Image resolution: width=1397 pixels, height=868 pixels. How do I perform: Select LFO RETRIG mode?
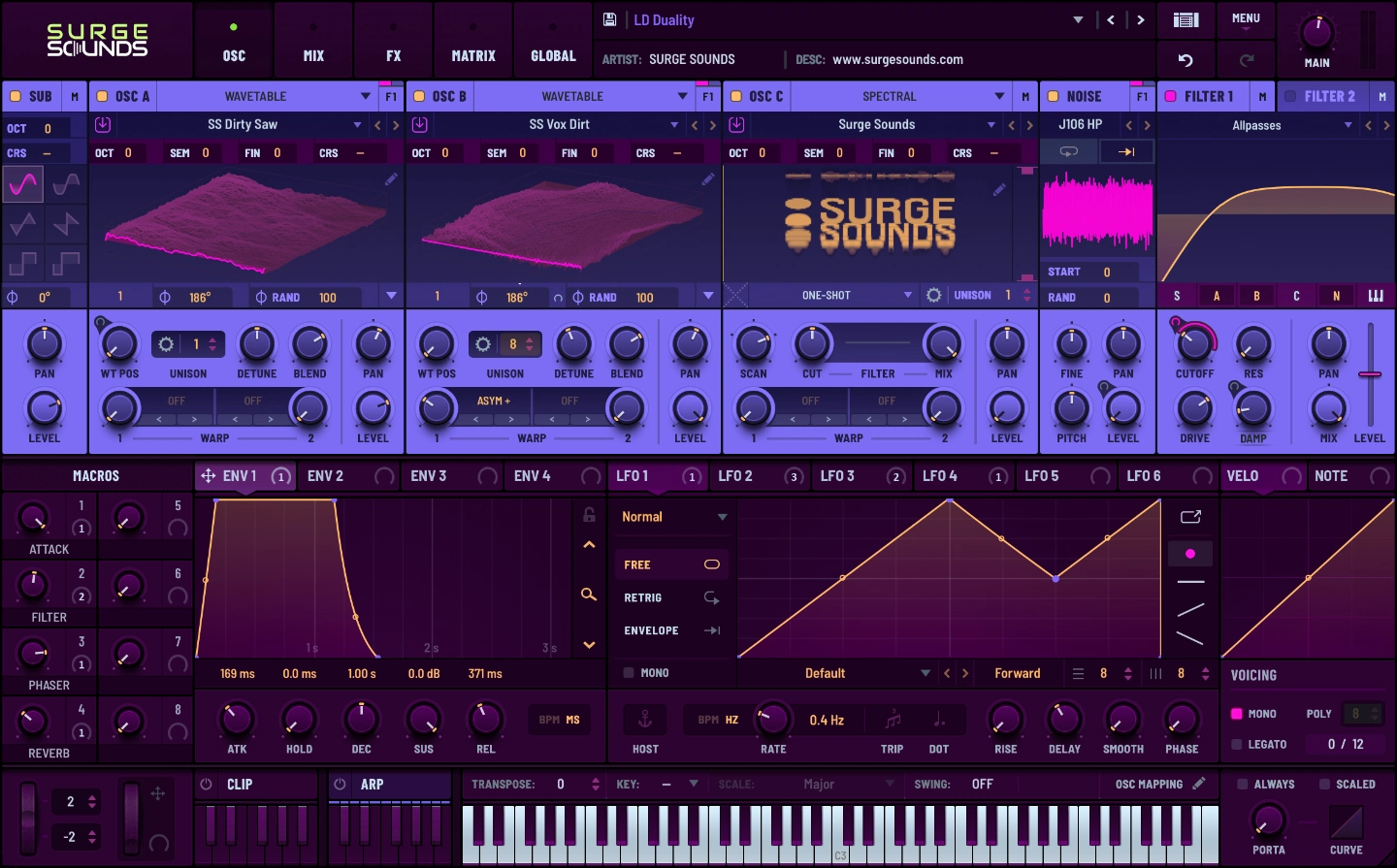tap(670, 597)
